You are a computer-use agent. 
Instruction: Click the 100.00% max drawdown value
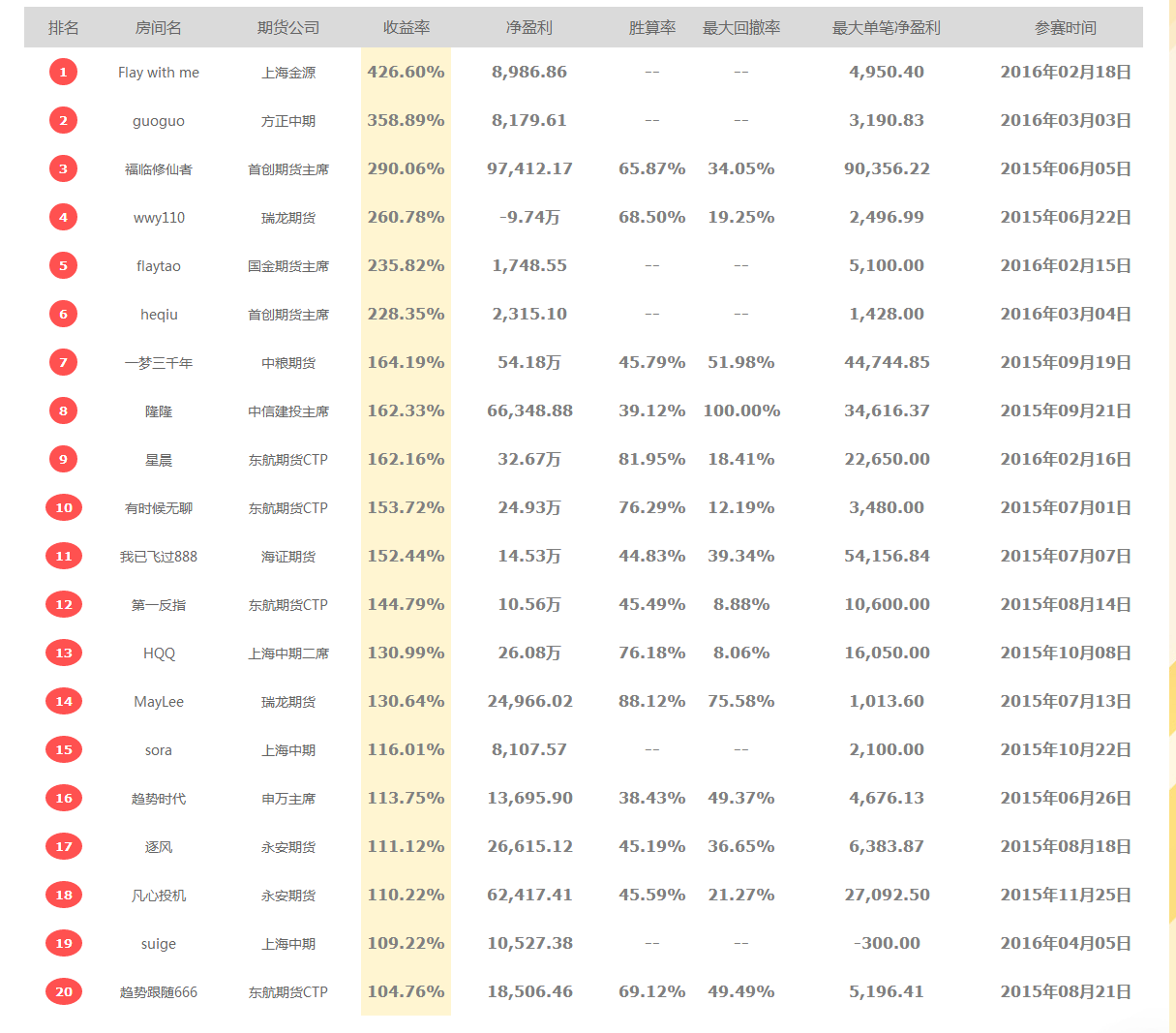pos(741,410)
